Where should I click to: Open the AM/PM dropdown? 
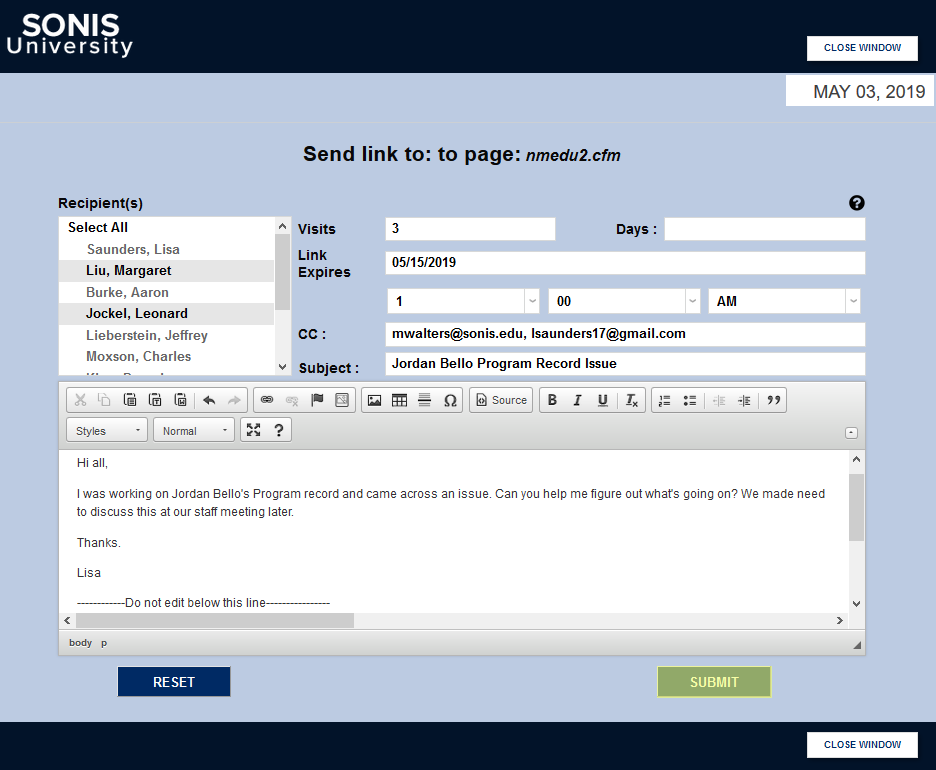[x=784, y=301]
